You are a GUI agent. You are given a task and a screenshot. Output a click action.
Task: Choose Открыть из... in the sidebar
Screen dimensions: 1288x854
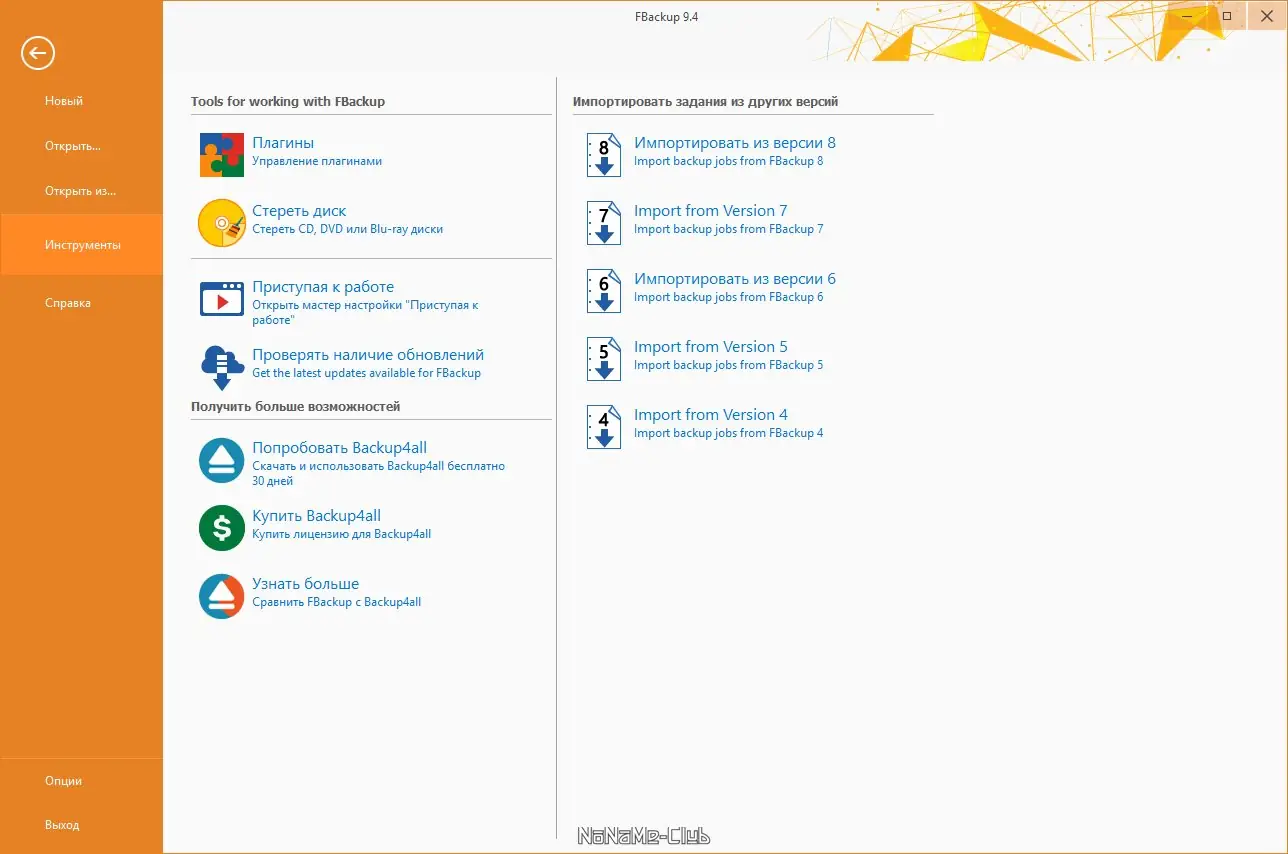[81, 191]
